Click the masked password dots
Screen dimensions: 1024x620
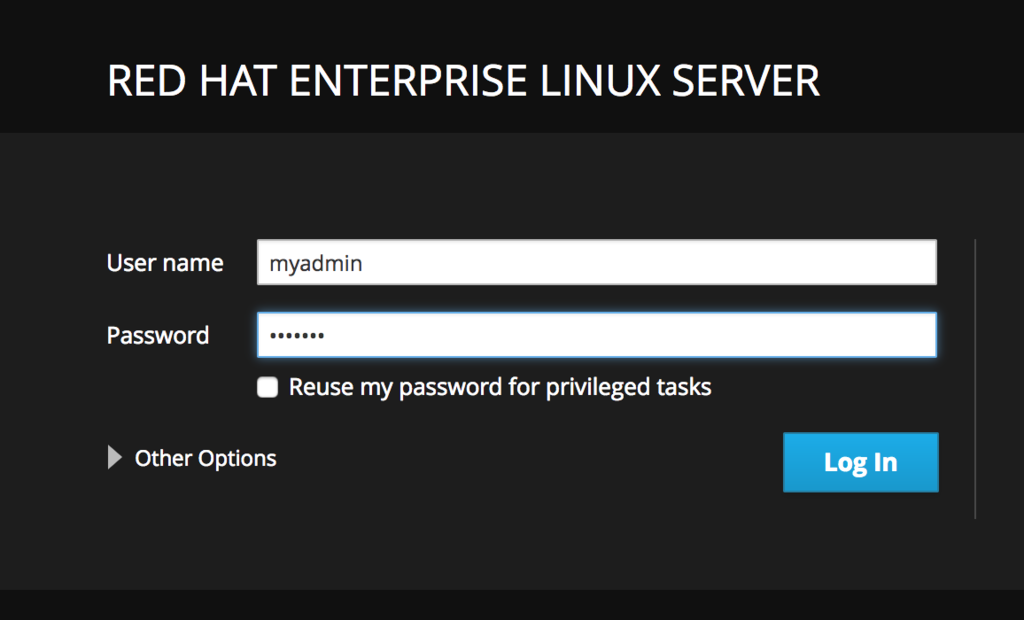pyautogui.click(x=298, y=336)
